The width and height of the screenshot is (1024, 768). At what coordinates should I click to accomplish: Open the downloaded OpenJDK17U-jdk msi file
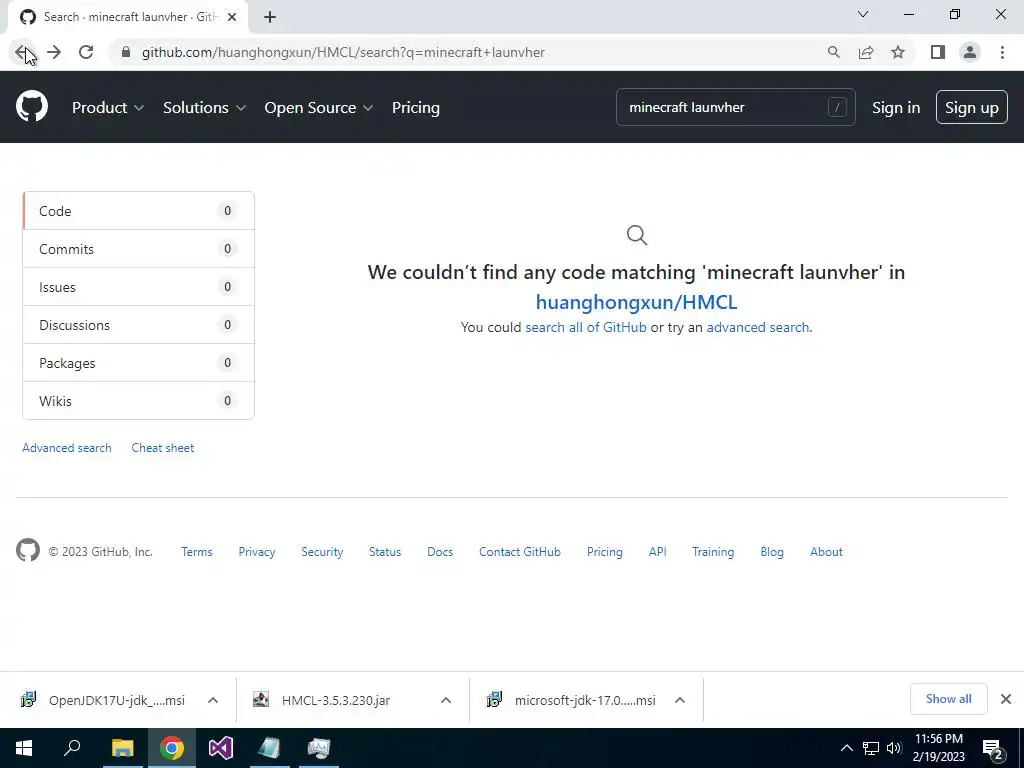pyautogui.click(x=104, y=700)
